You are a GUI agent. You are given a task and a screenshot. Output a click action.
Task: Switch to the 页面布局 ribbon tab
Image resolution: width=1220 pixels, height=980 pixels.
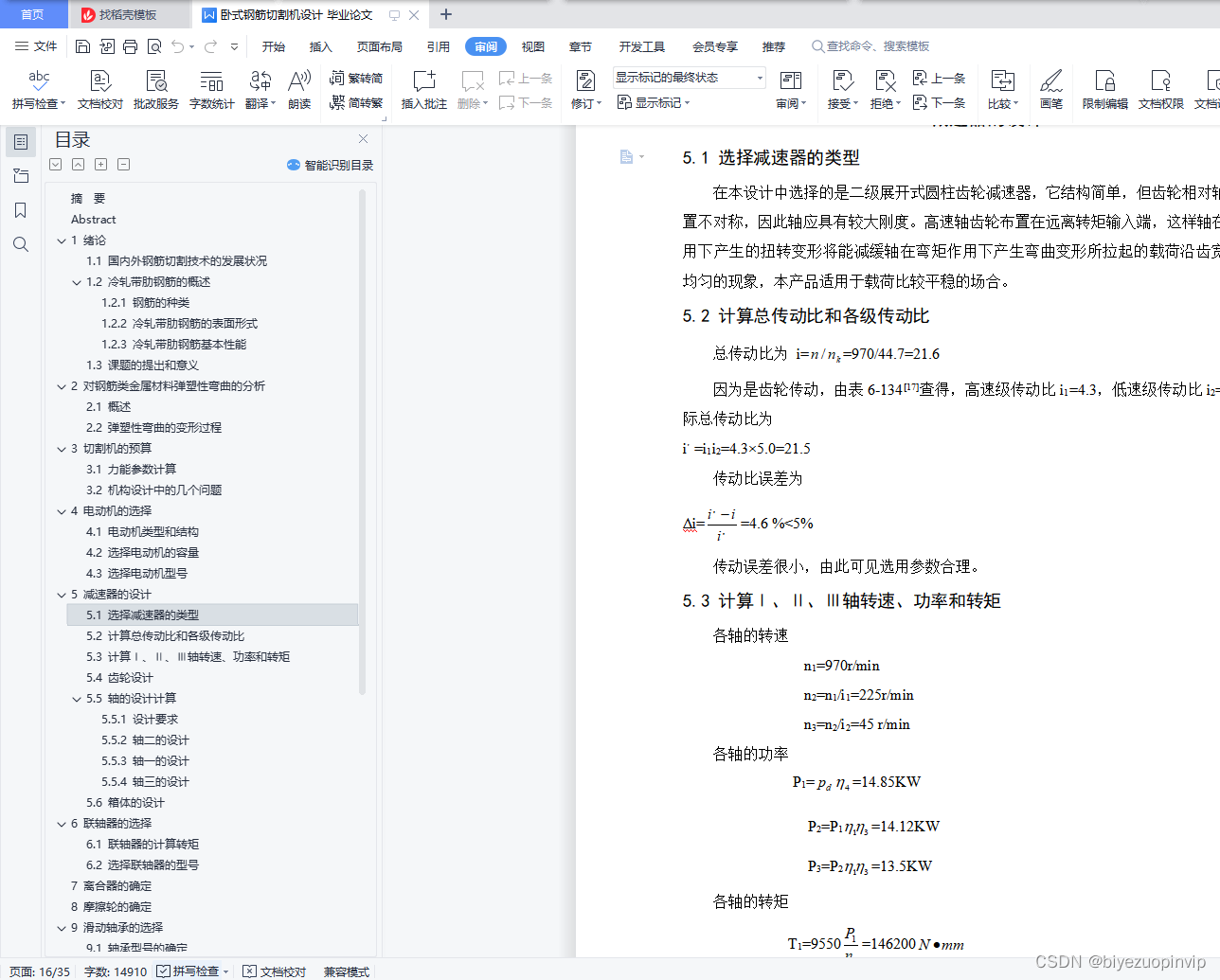[x=379, y=46]
